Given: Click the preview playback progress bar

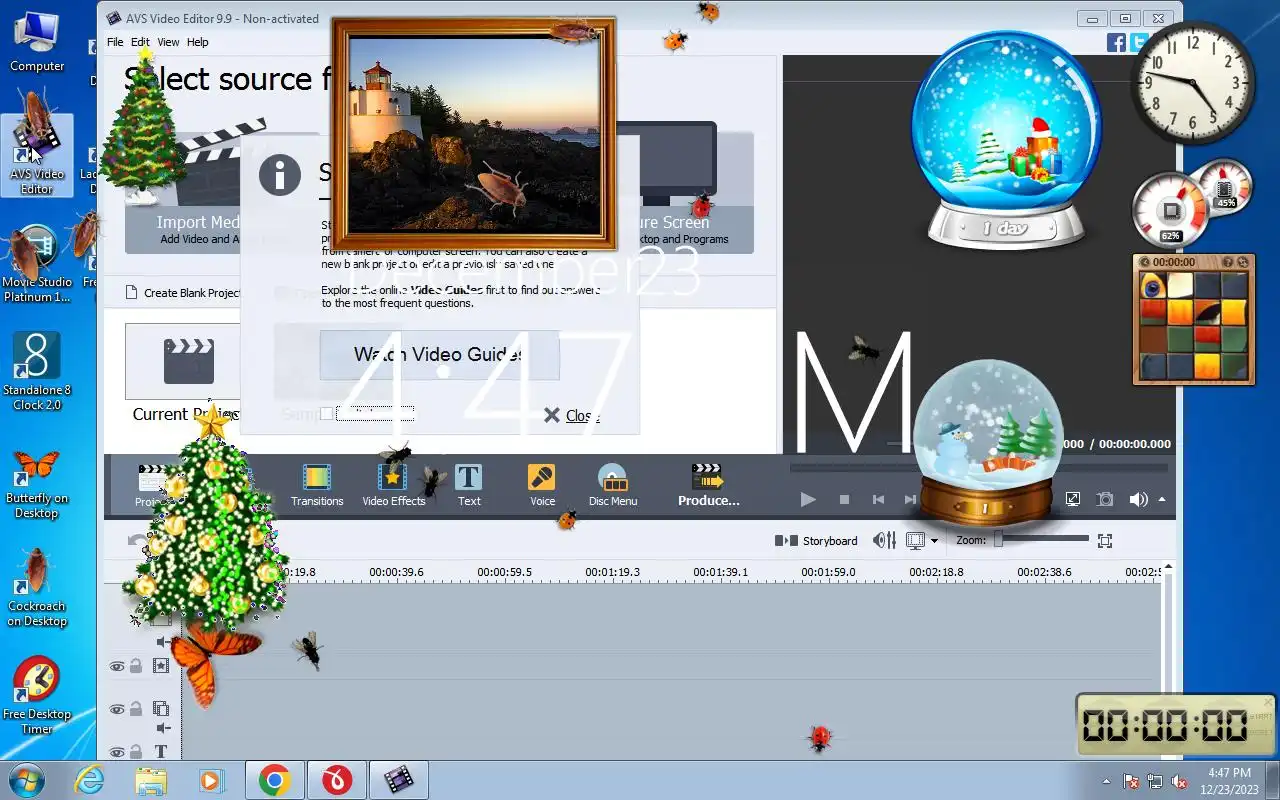Looking at the screenshot, I should click(x=978, y=467).
